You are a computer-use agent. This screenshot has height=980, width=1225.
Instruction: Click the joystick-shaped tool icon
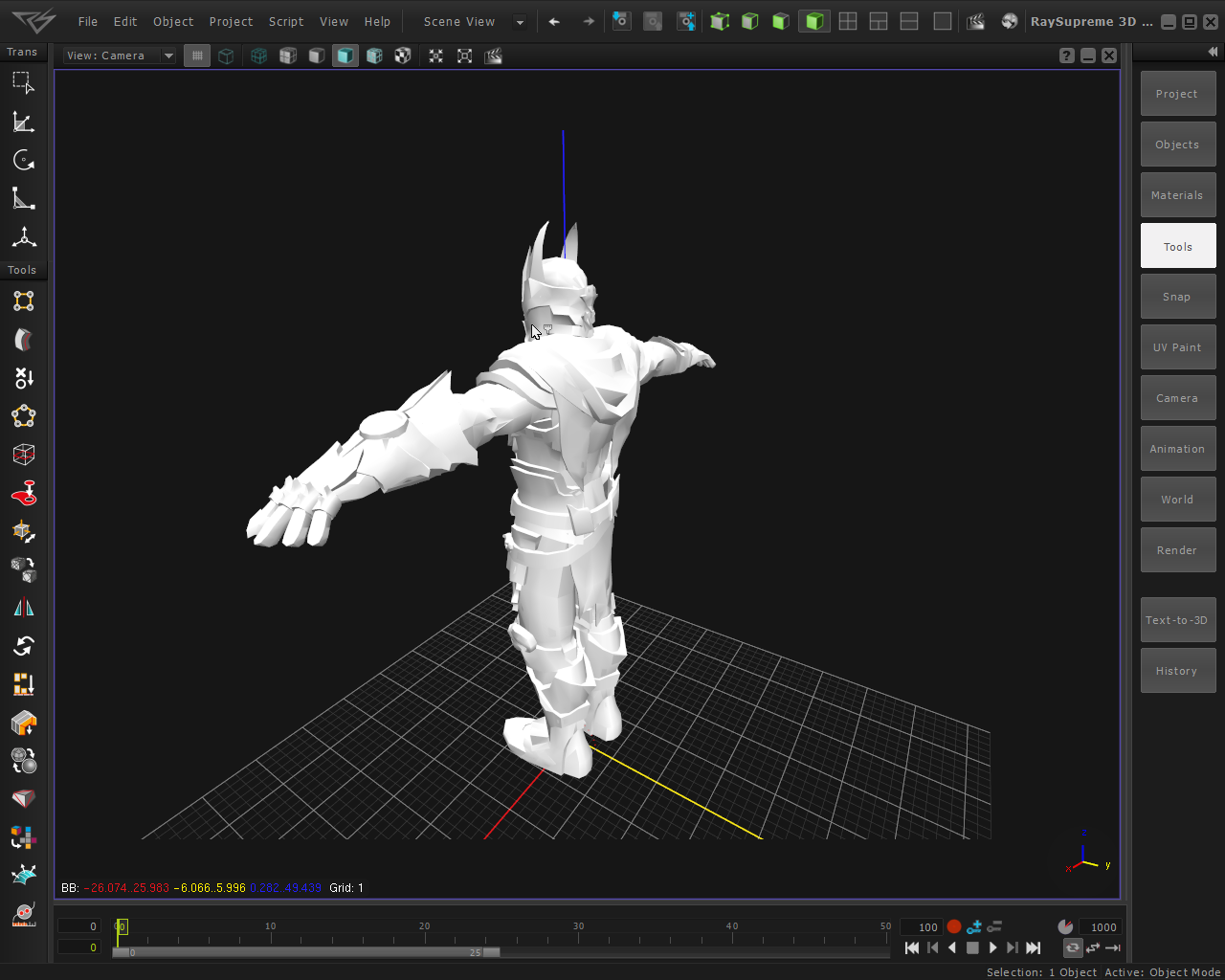[23, 493]
